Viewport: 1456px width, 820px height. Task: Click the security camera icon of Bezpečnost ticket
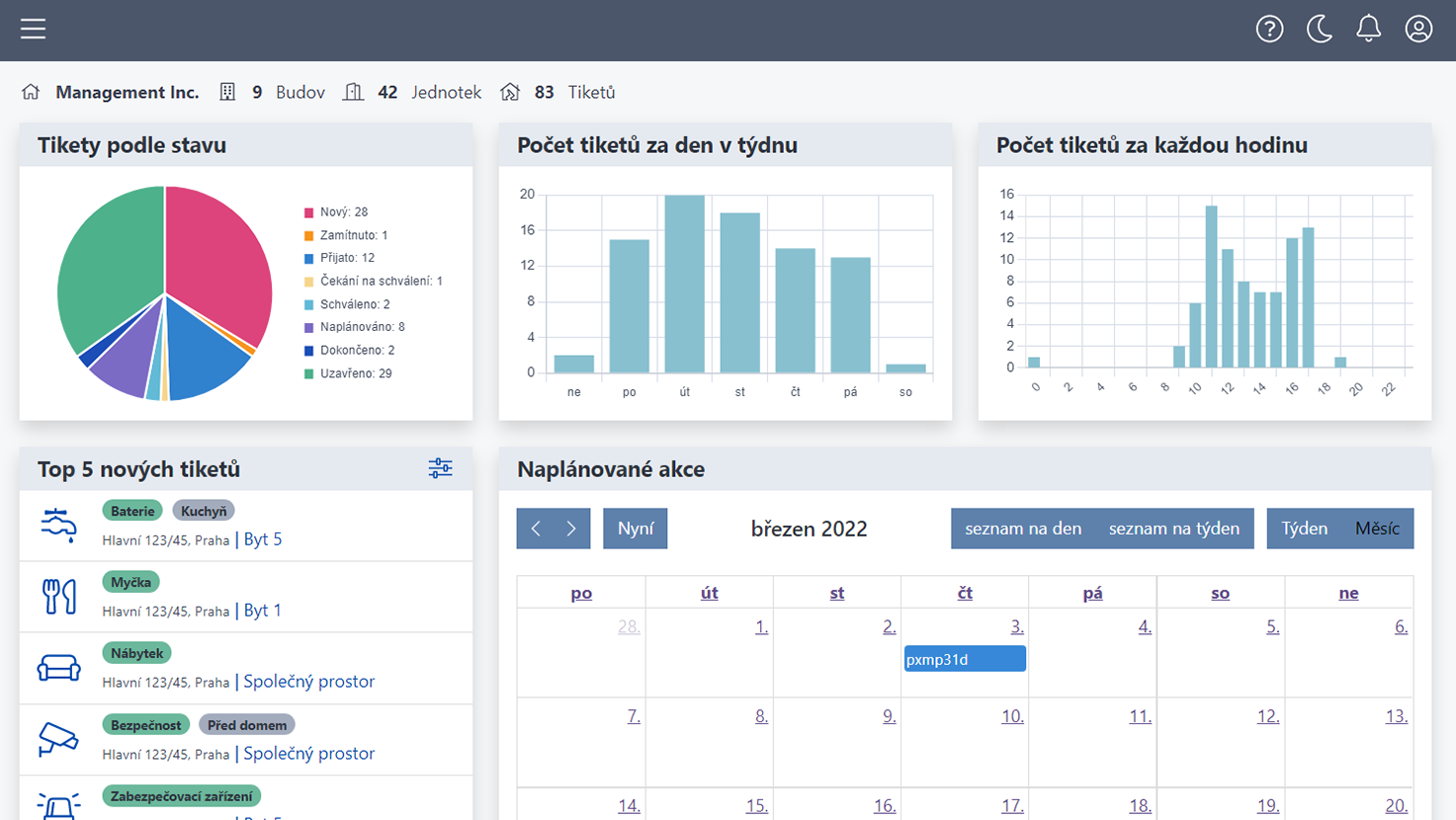58,739
